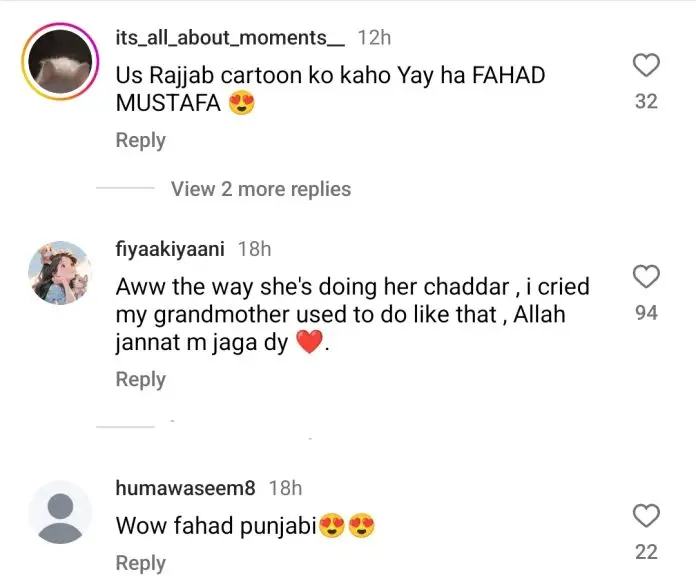The width and height of the screenshot is (696, 586).
Task: Expand 'View 2 more replies'
Action: point(260,189)
